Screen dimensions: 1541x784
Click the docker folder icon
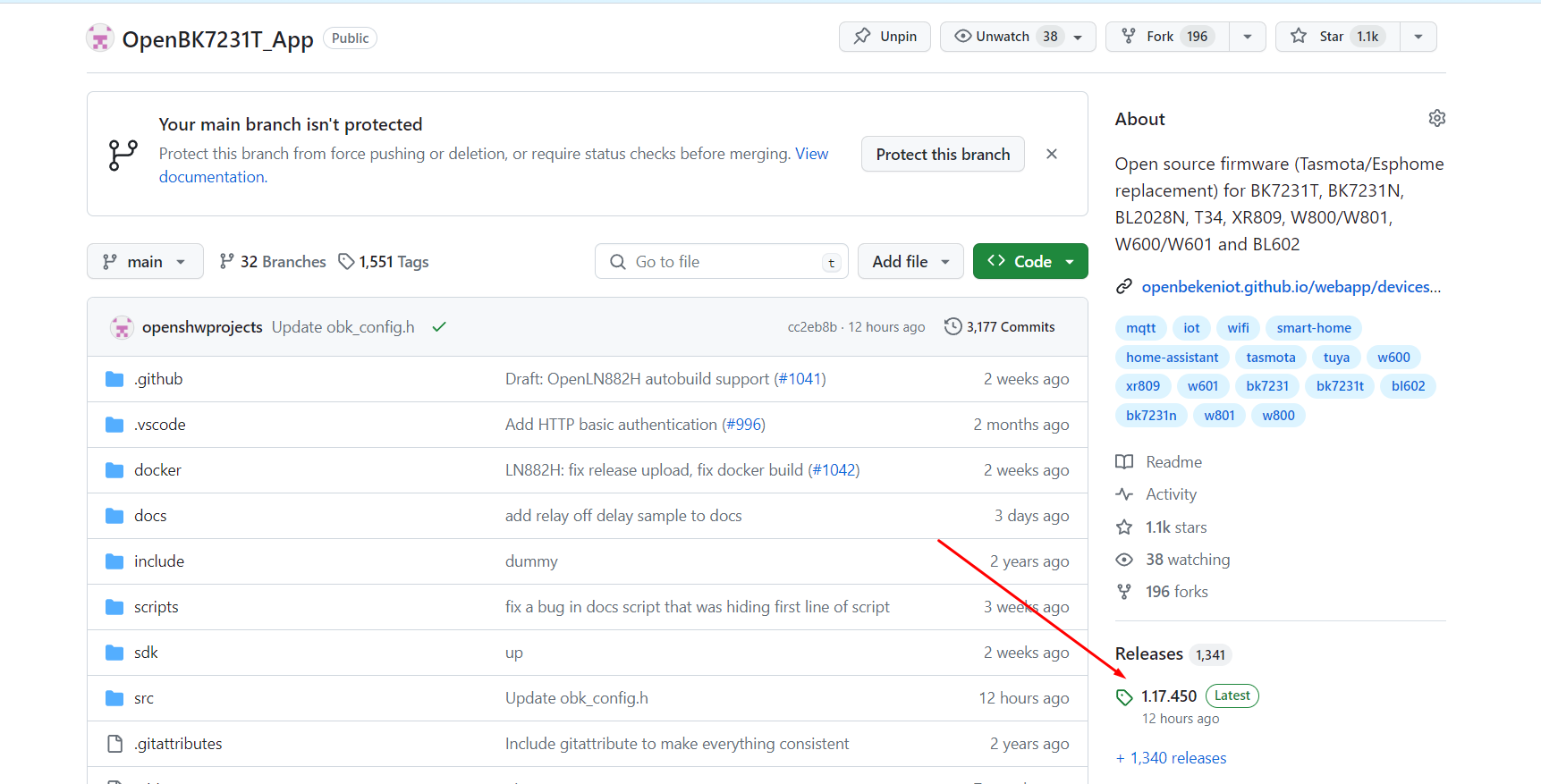pos(114,470)
